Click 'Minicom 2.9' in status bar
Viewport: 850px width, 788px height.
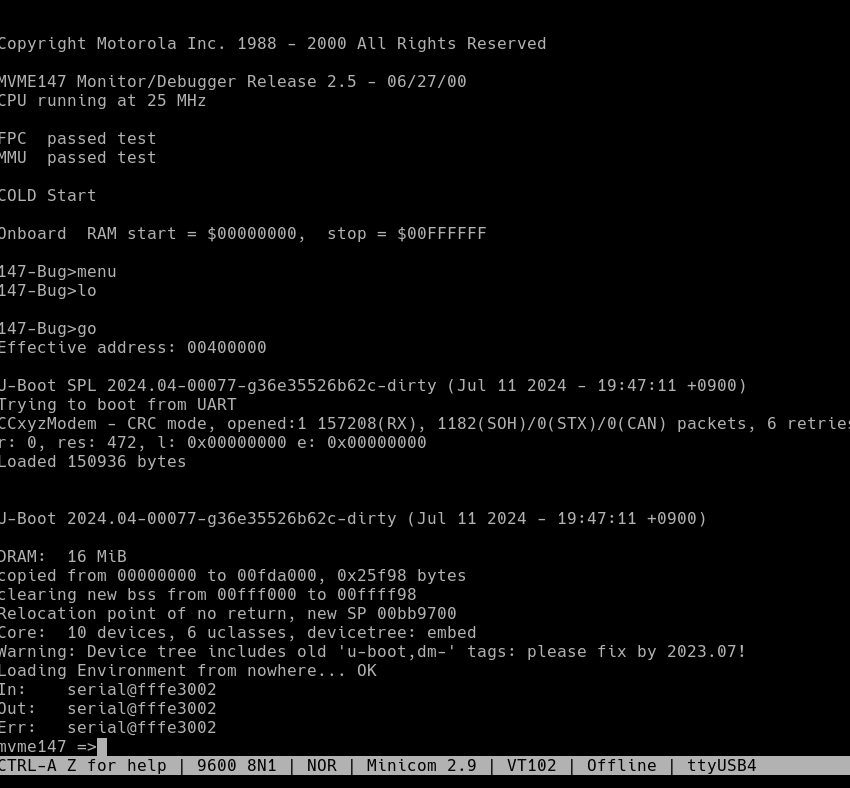[x=421, y=766]
